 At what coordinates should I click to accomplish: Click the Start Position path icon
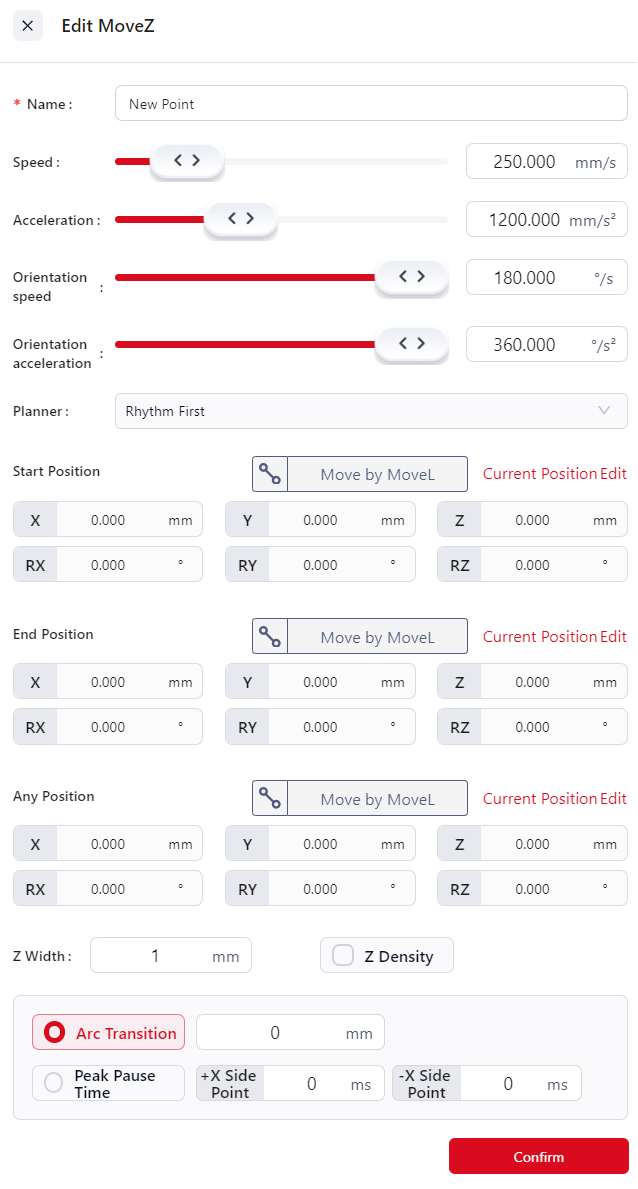[x=269, y=474]
